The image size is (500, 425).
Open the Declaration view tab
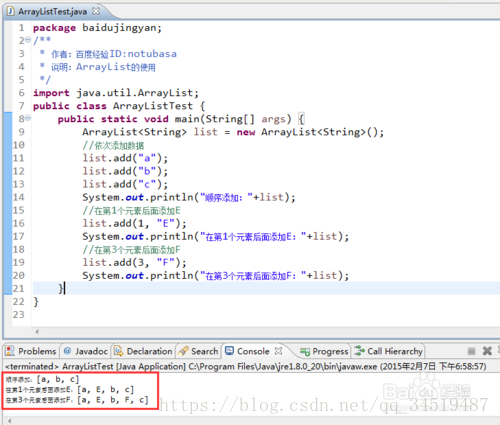[x=143, y=351]
